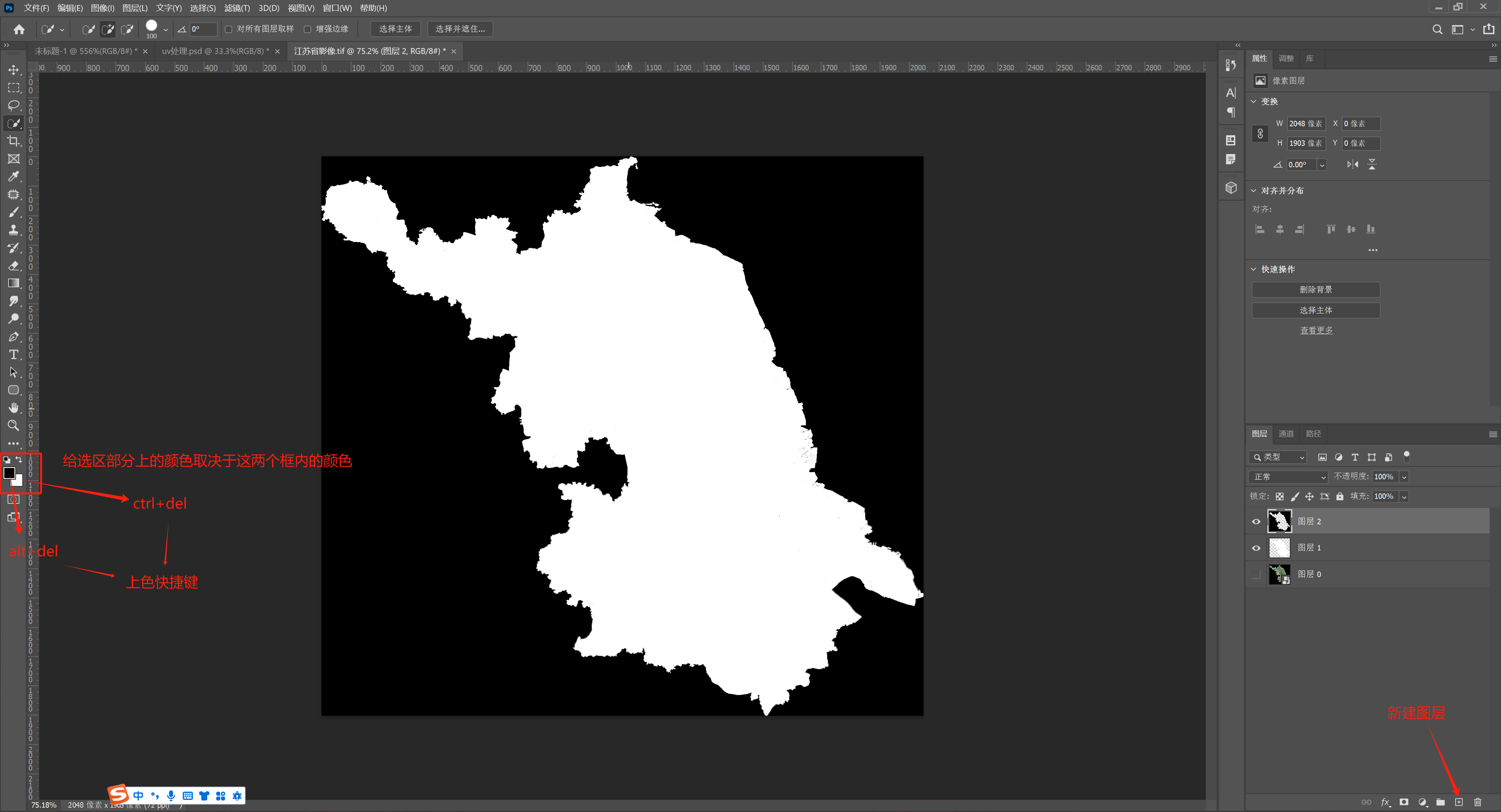Switch to uv处理.psd document tab
Viewport: 1501px width, 812px height.
(215, 51)
